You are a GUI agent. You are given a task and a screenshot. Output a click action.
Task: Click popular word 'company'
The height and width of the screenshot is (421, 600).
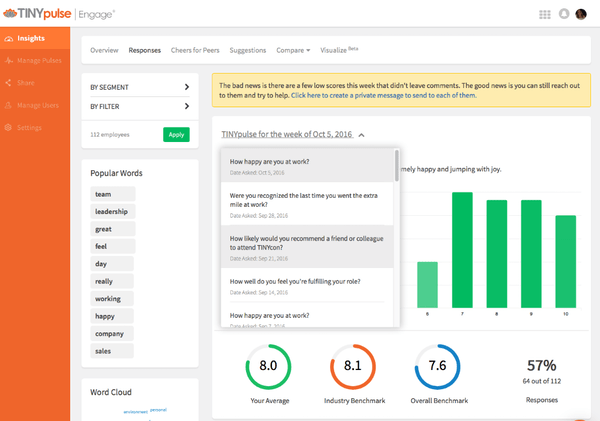tap(112, 334)
